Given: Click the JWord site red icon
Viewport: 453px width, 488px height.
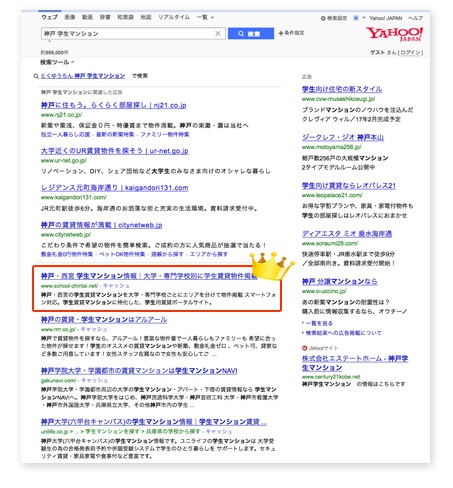Looking at the screenshot, I should [x=304, y=348].
